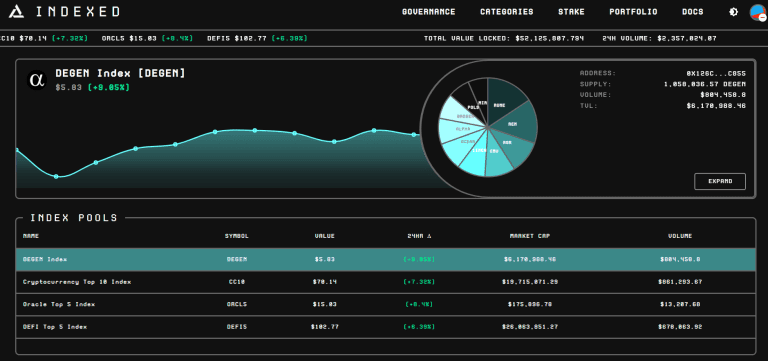Screen dimensions: 768x361
Task: Open the Portfolio link
Action: pyautogui.click(x=633, y=12)
